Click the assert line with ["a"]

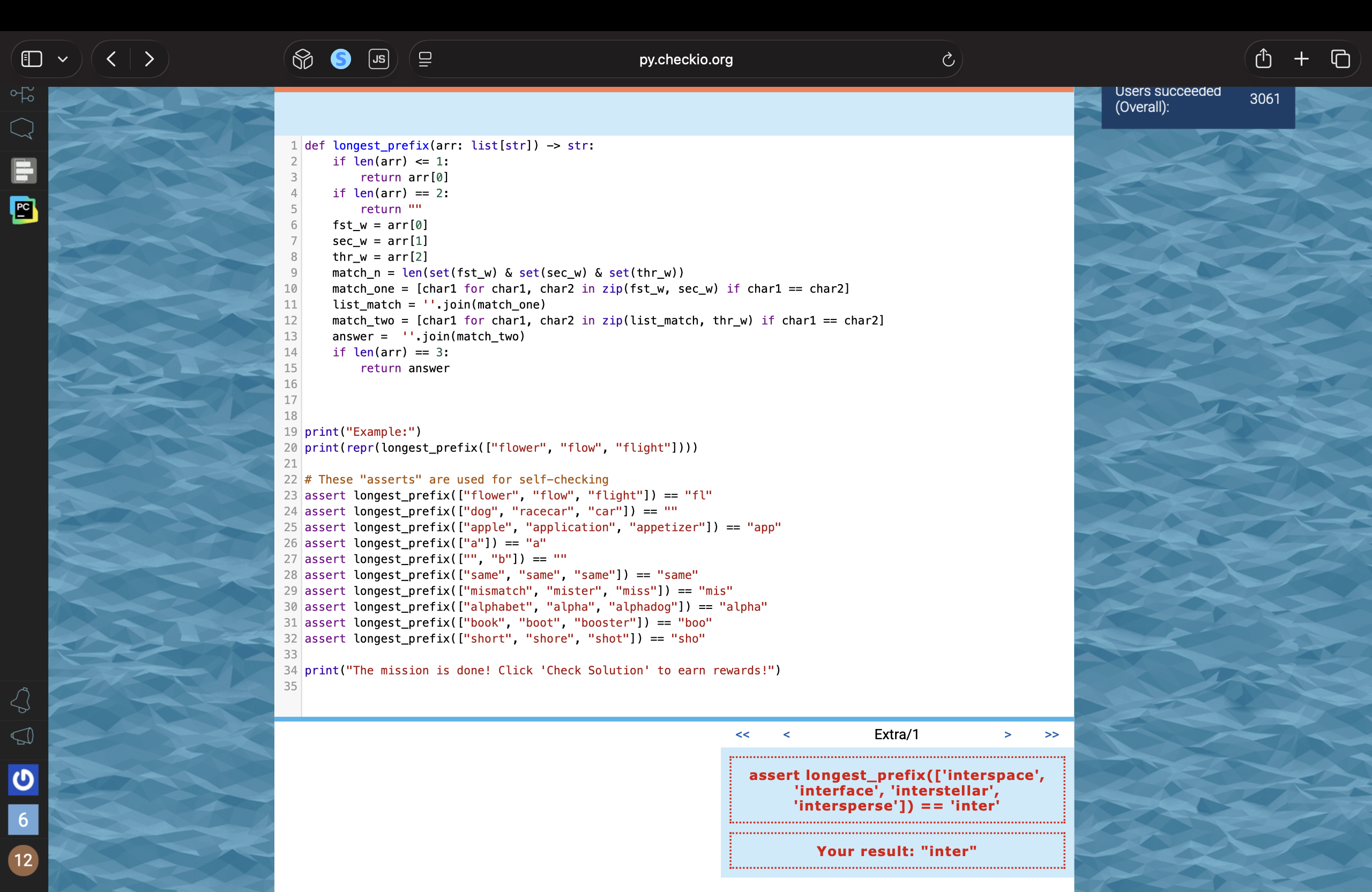click(426, 543)
